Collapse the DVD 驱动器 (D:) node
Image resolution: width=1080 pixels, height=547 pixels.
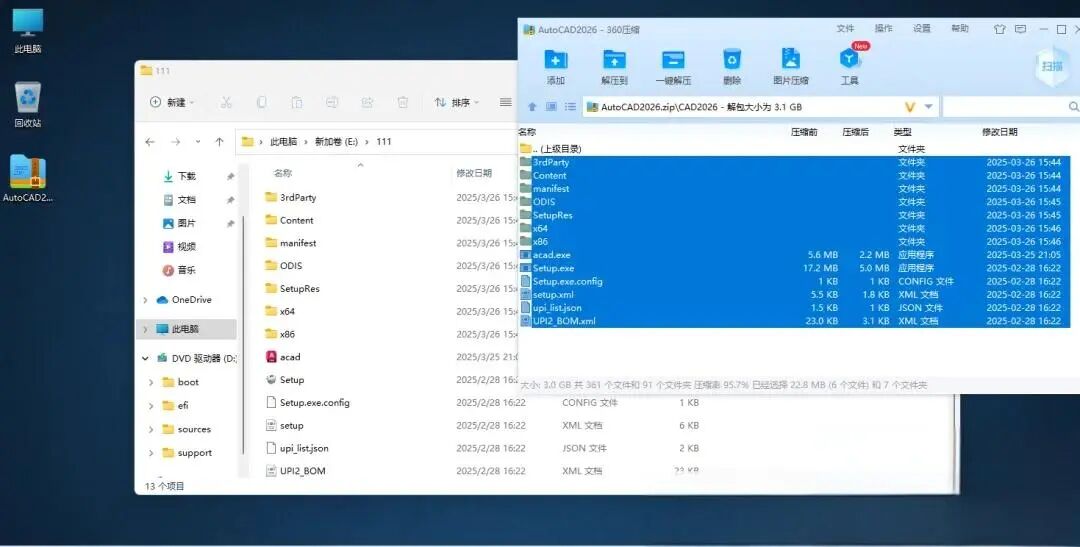coord(145,358)
